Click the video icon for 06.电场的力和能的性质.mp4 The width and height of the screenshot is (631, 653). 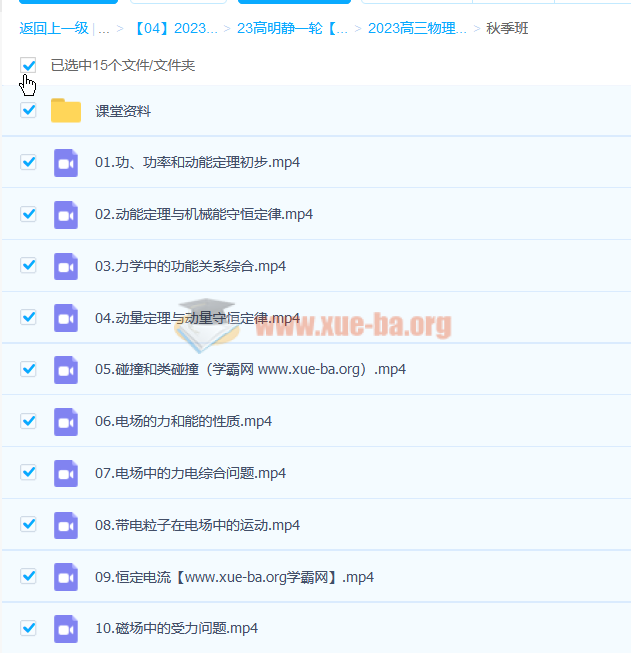pos(66,421)
